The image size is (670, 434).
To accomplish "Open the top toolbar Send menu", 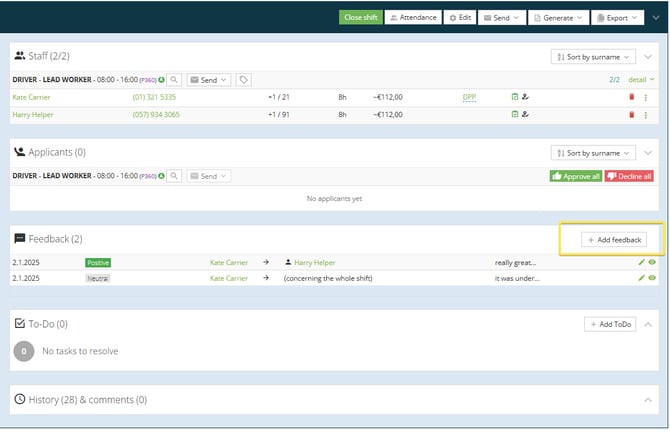I will pos(500,17).
